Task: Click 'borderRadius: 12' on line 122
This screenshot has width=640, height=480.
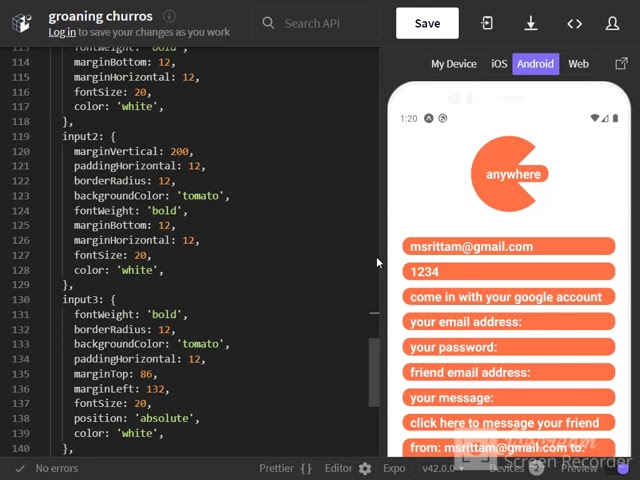Action: pos(122,181)
